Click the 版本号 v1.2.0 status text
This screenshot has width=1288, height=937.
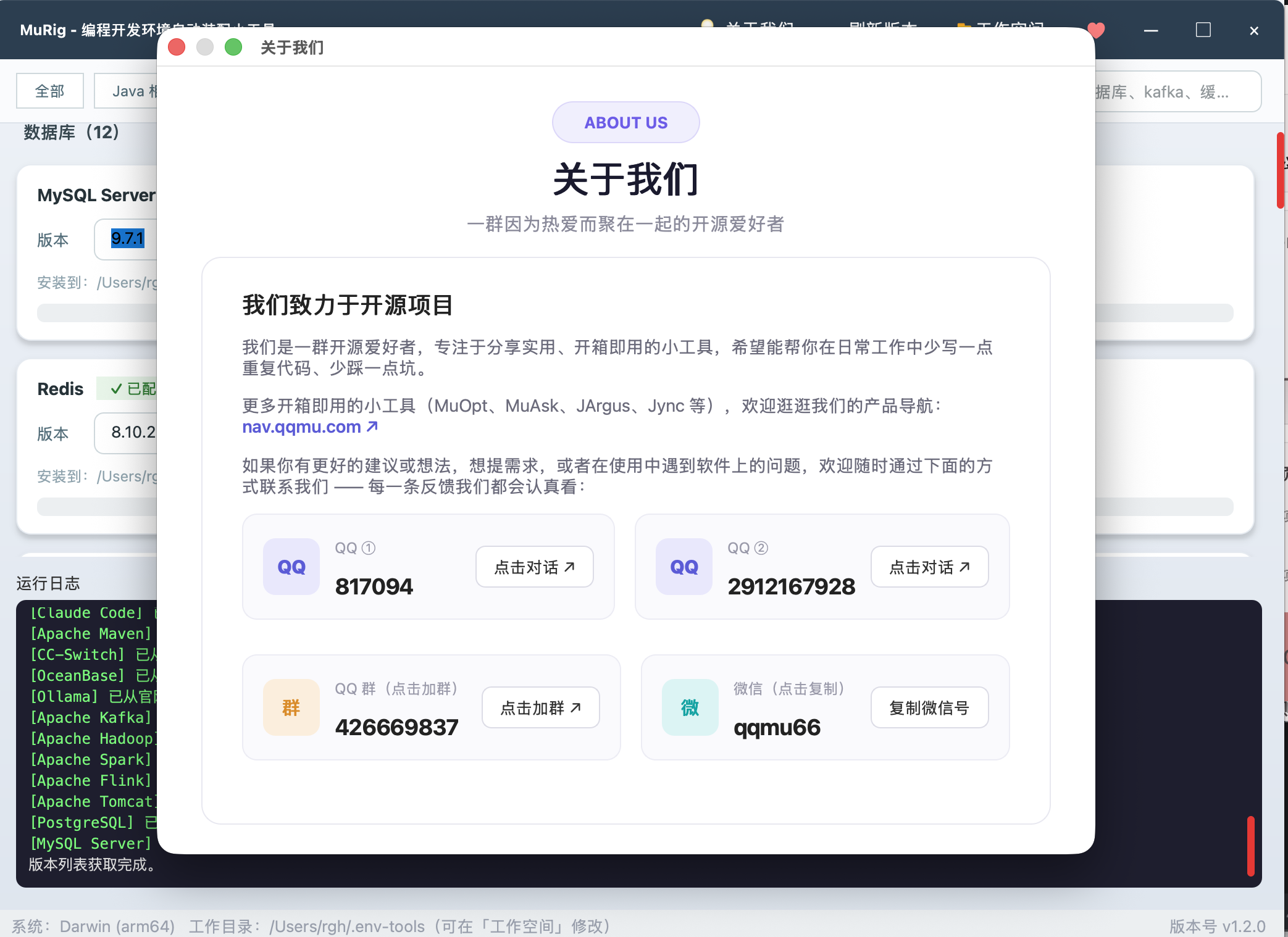(x=1217, y=926)
